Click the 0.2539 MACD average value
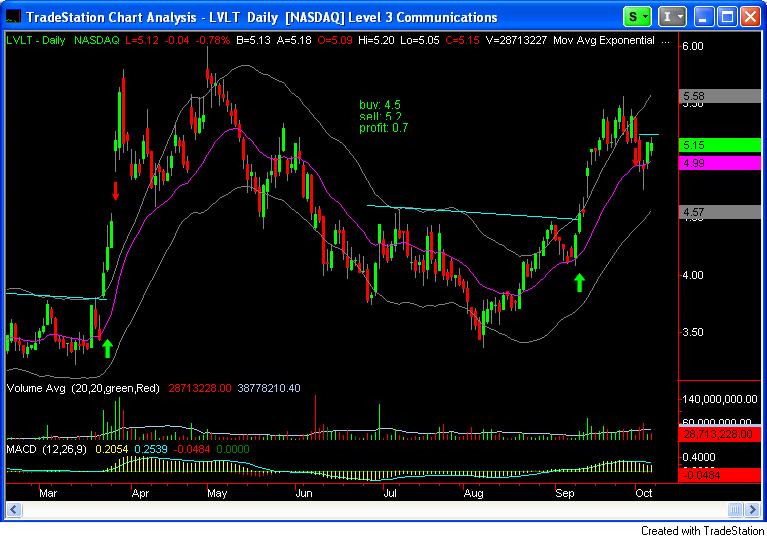 point(151,449)
